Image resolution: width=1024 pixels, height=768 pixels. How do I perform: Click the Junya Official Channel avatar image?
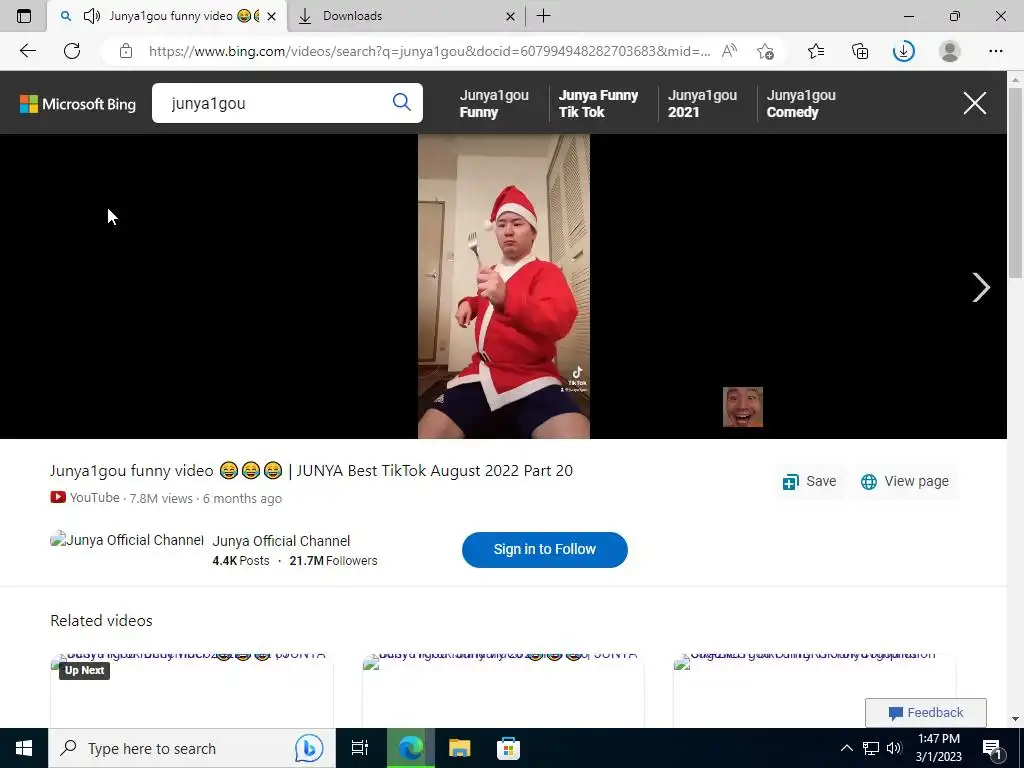(x=127, y=540)
